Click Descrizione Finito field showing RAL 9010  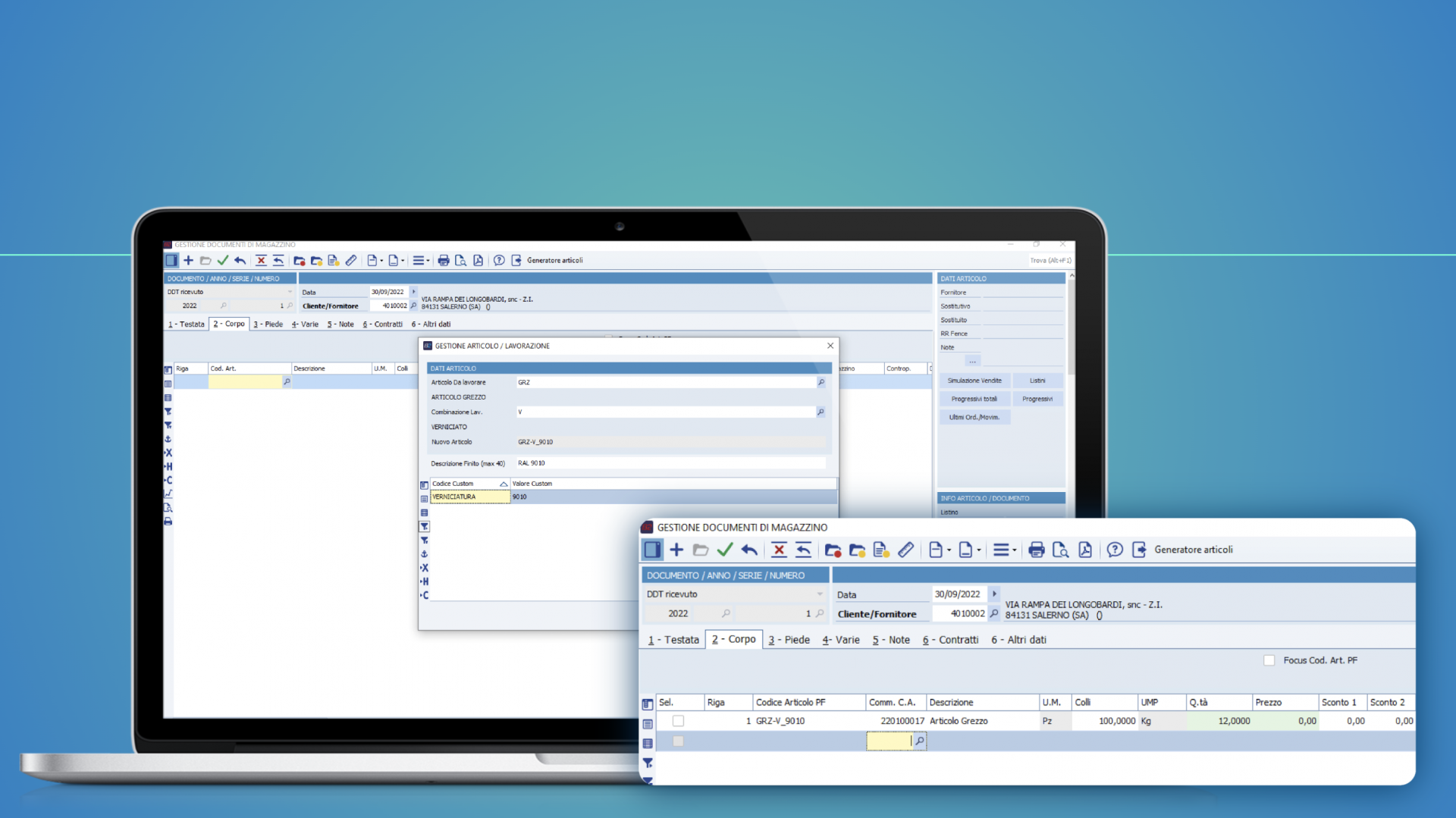(670, 463)
